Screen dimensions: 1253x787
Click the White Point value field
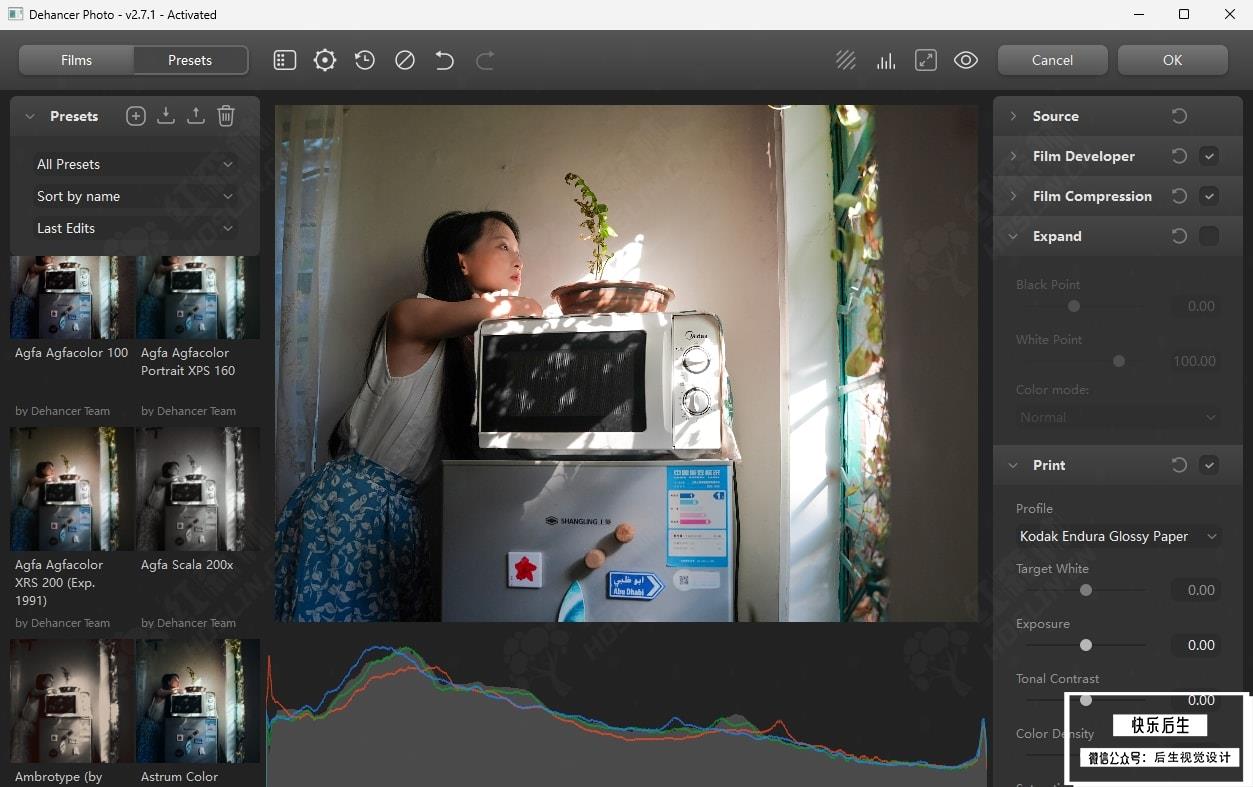click(1196, 361)
